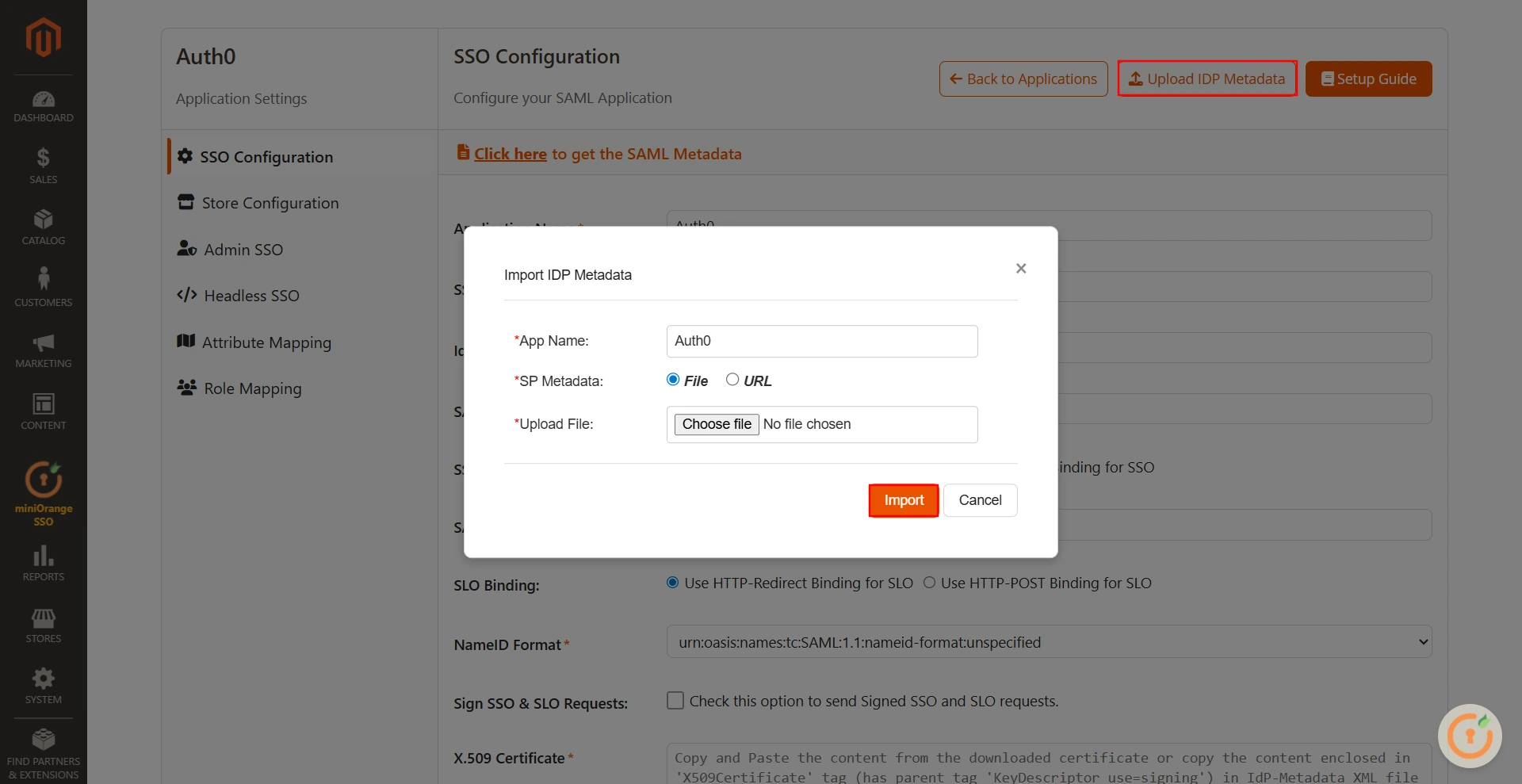Check the Sign SSO & SLO Requests option
Viewport: 1522px width, 784px height.
tap(675, 701)
